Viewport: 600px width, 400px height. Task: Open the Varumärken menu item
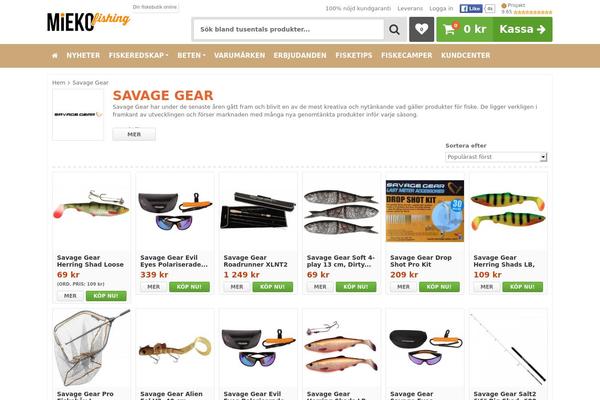239,56
